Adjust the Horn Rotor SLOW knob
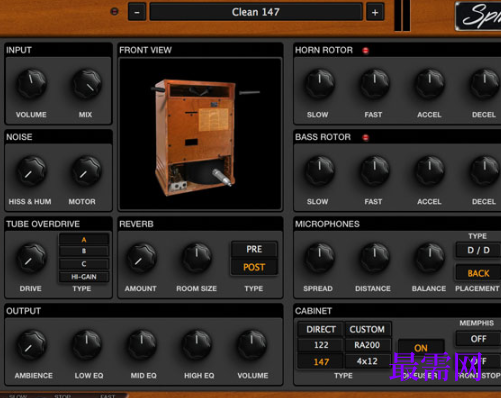The height and width of the screenshot is (398, 501). pos(319,84)
